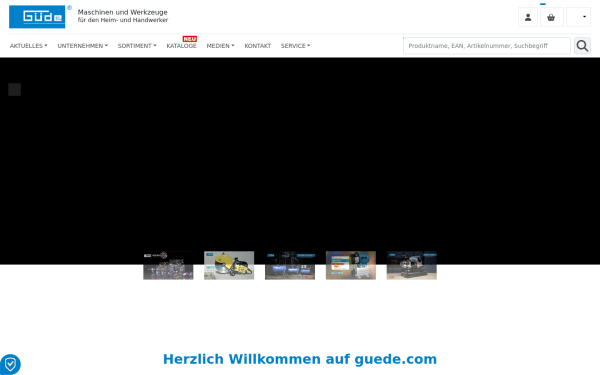Open the language dropdown at top right

(579, 17)
